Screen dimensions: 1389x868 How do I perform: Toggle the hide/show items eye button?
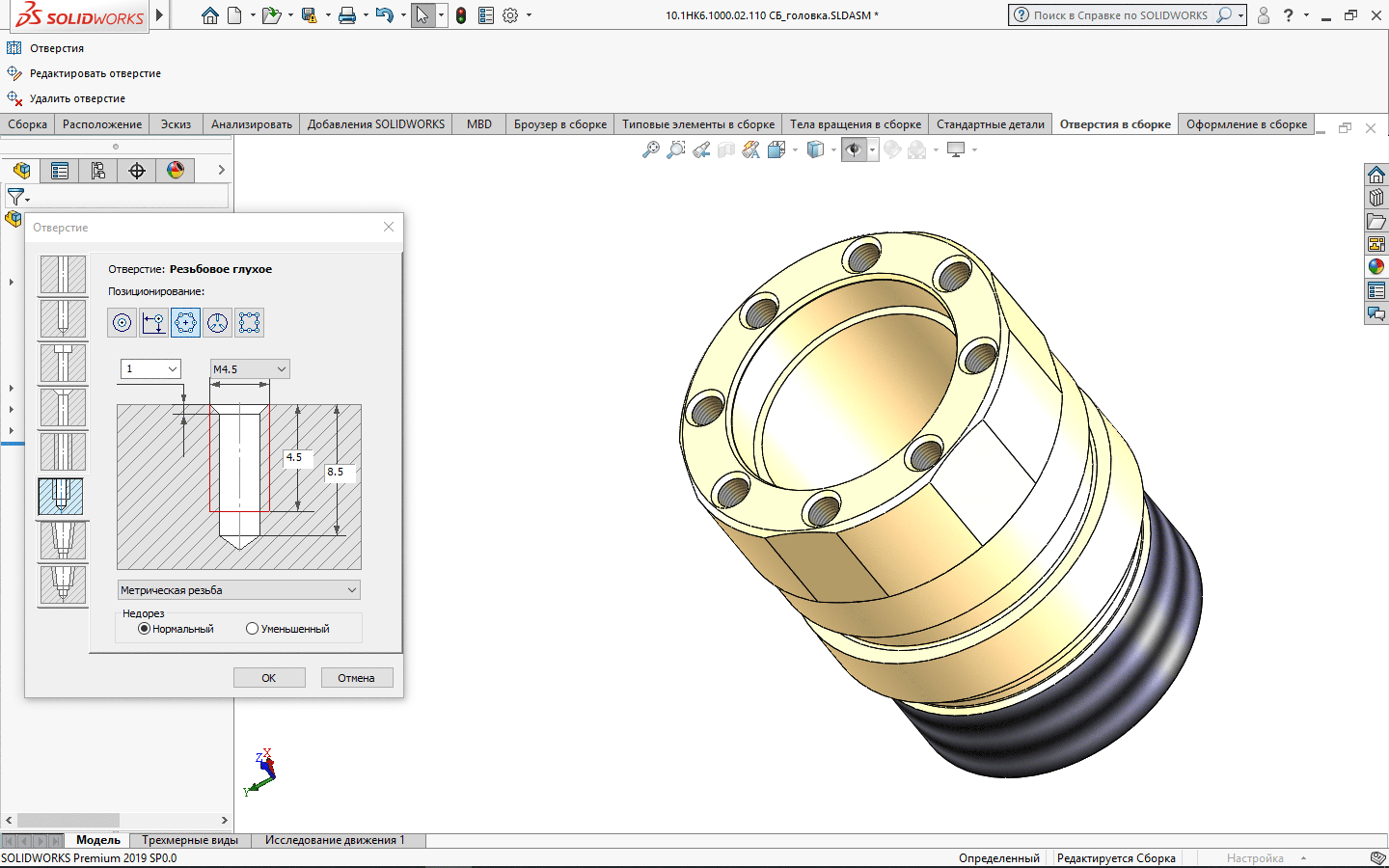pos(853,149)
